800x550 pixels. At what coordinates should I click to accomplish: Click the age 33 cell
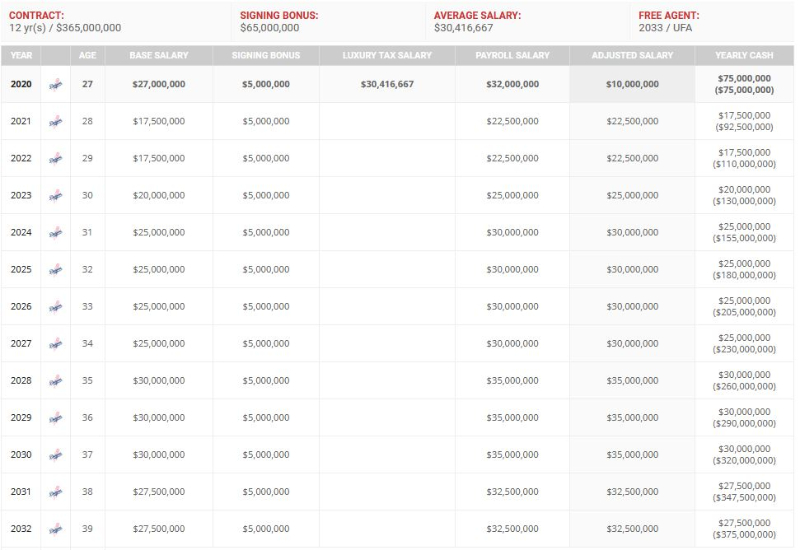point(87,306)
